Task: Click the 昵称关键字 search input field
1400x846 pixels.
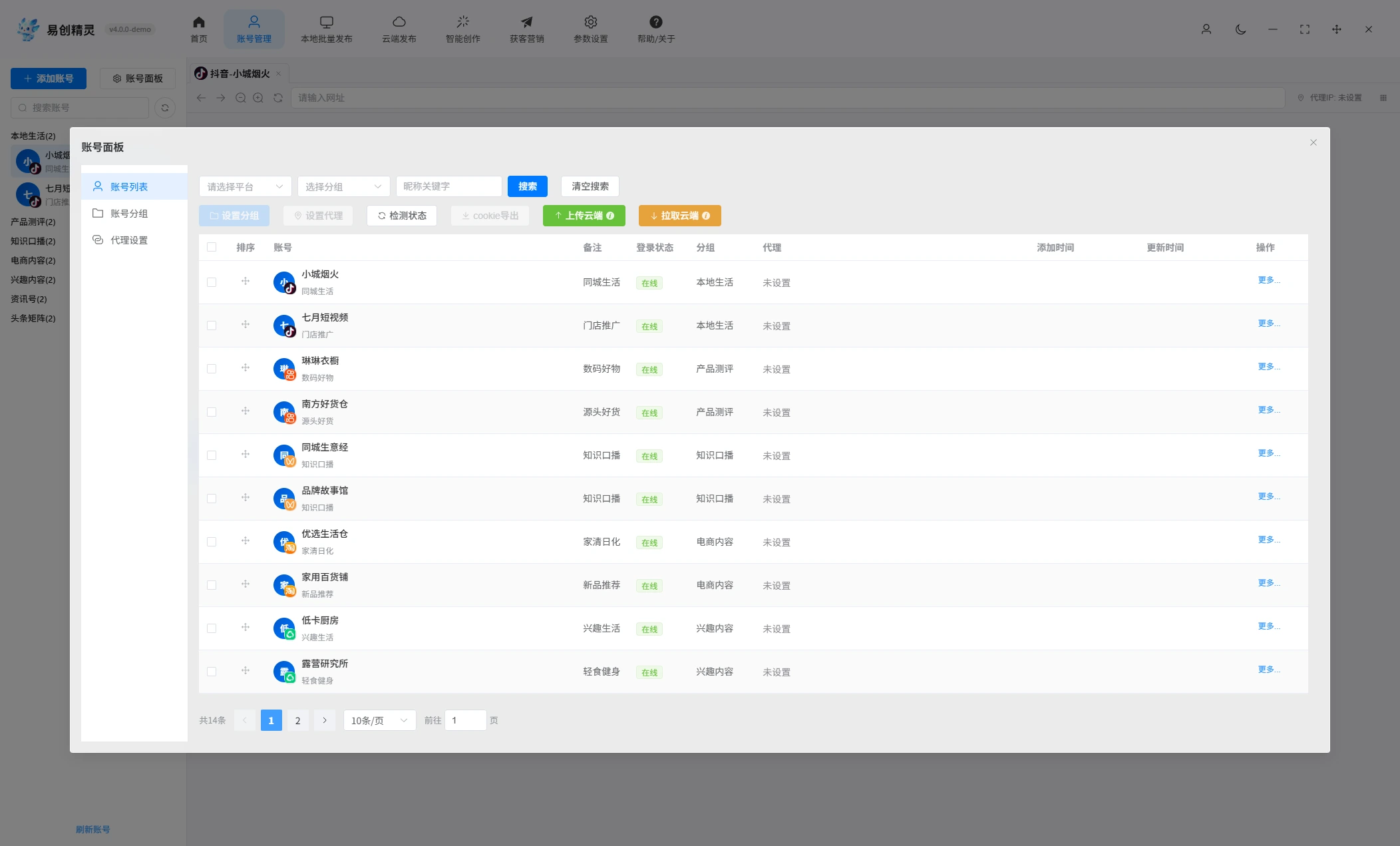Action: click(x=448, y=186)
